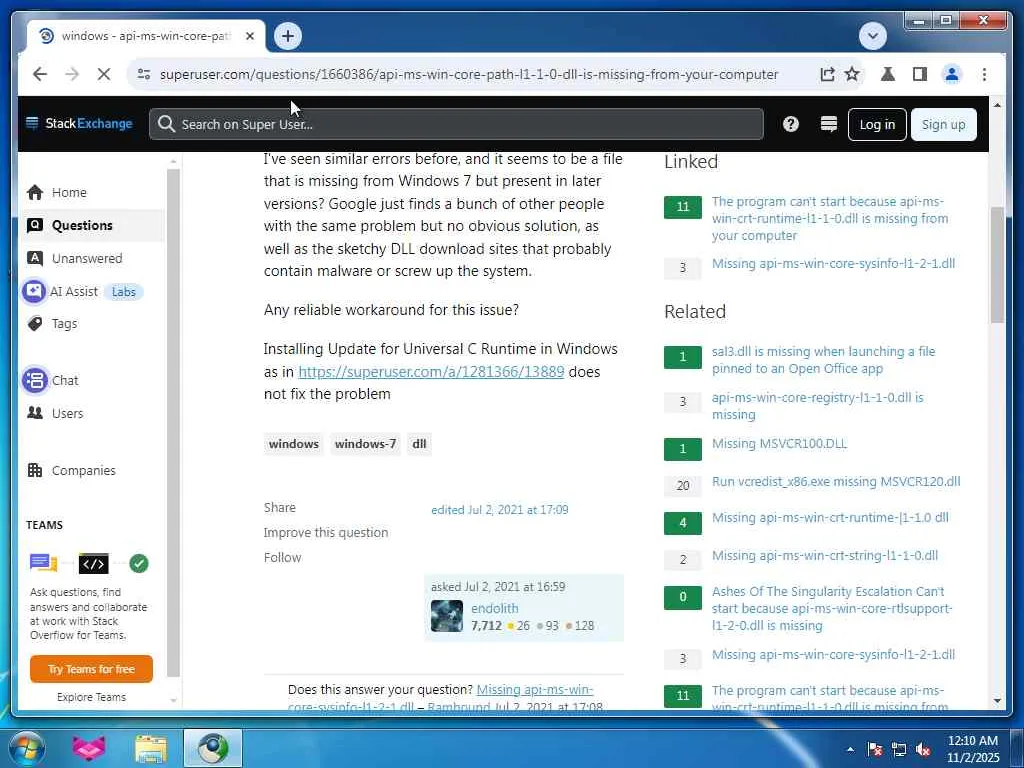Open File Explorer from taskbar
Screen dimensions: 1024x768
point(151,748)
